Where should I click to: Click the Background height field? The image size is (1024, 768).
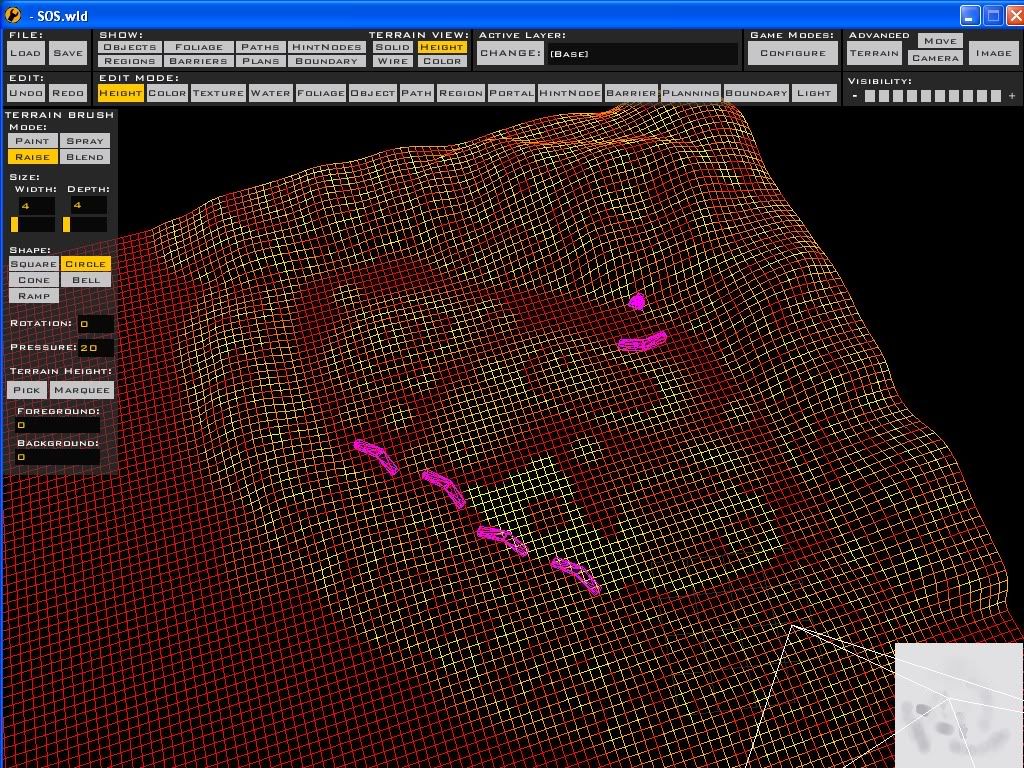(x=57, y=457)
